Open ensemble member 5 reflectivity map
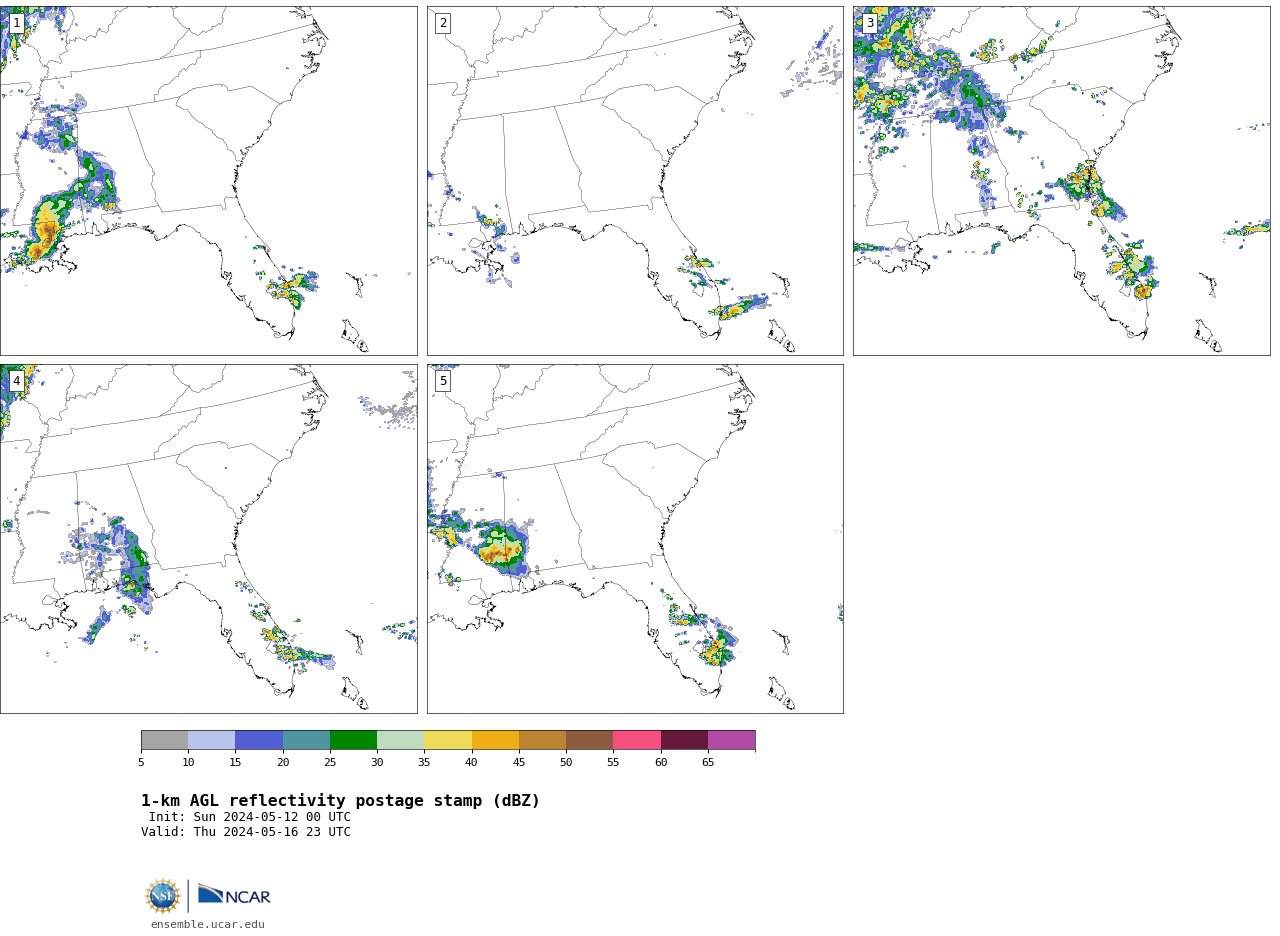Screen dimensions: 1280x936 pos(635,539)
